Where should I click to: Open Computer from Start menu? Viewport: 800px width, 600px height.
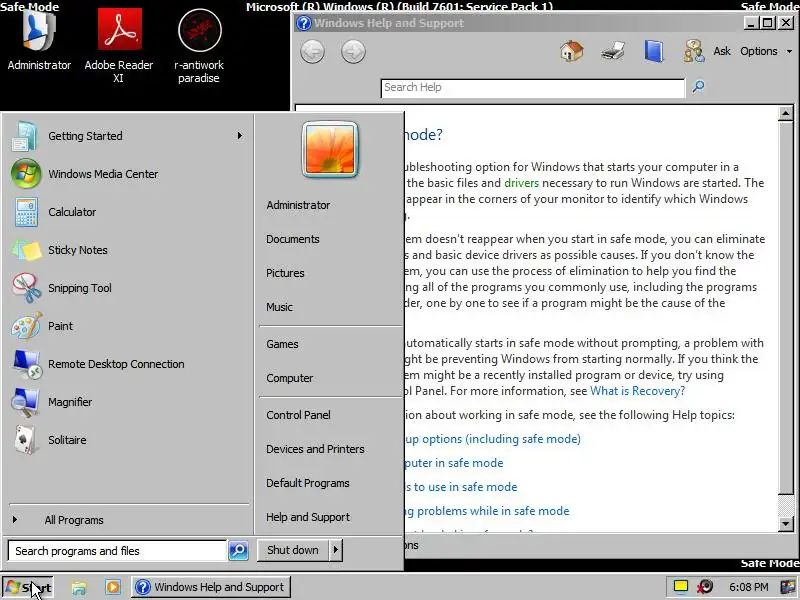tap(289, 378)
